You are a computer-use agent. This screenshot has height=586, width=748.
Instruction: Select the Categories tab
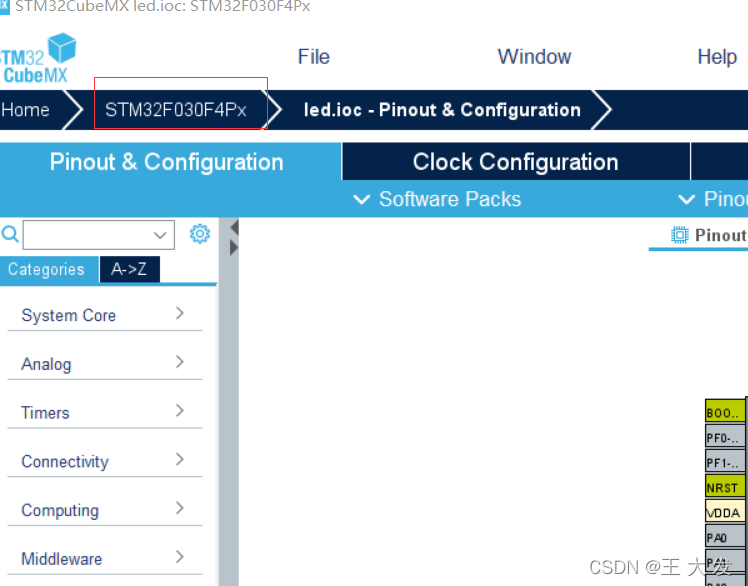47,270
